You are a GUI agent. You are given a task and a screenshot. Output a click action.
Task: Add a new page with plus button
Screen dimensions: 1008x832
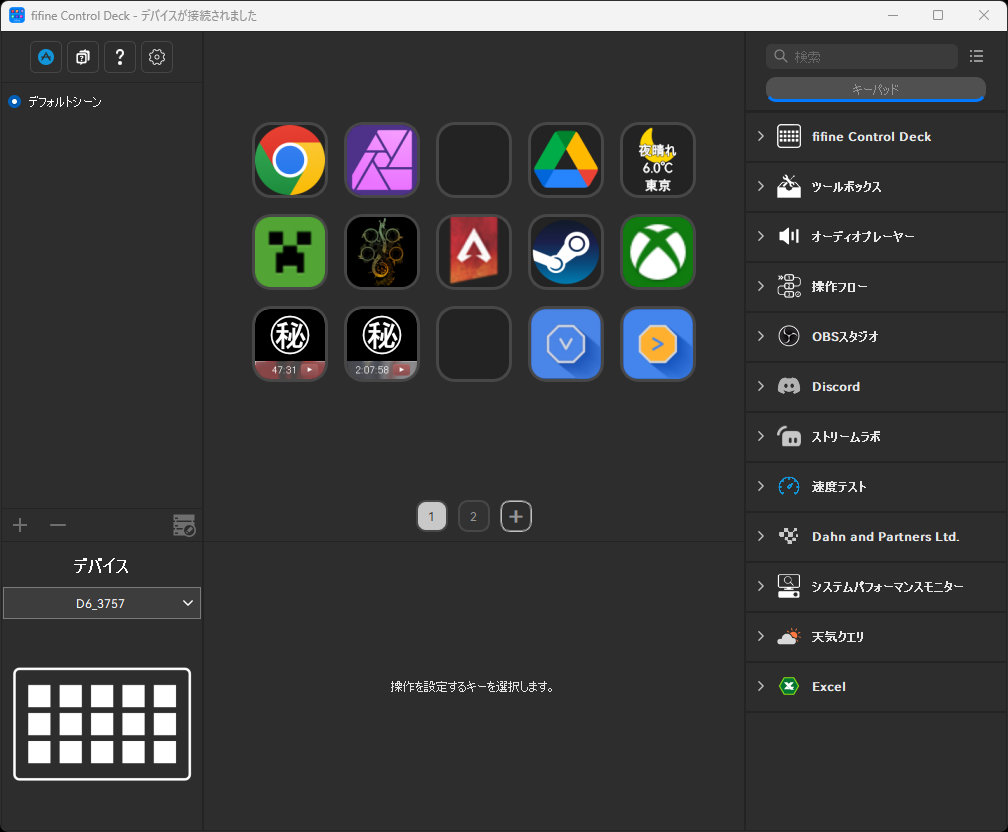point(516,517)
